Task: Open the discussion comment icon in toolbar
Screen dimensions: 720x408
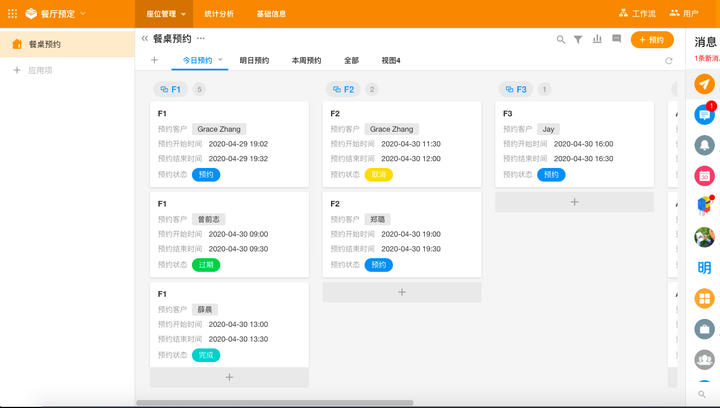Action: point(617,39)
